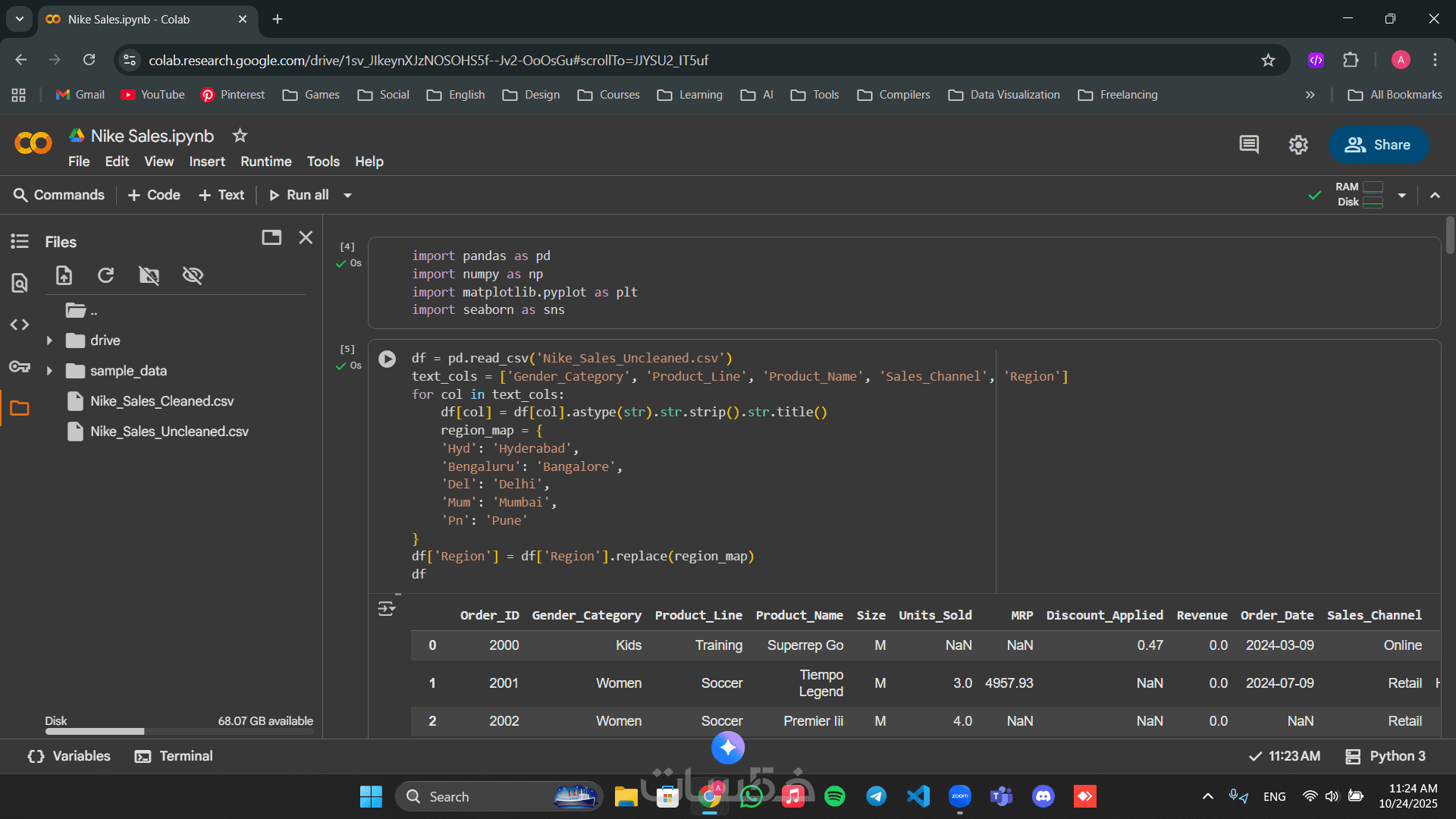Screen dimensions: 1456x819
Task: Star the Nike Sales.ipynb notebook
Action: pyautogui.click(x=240, y=136)
